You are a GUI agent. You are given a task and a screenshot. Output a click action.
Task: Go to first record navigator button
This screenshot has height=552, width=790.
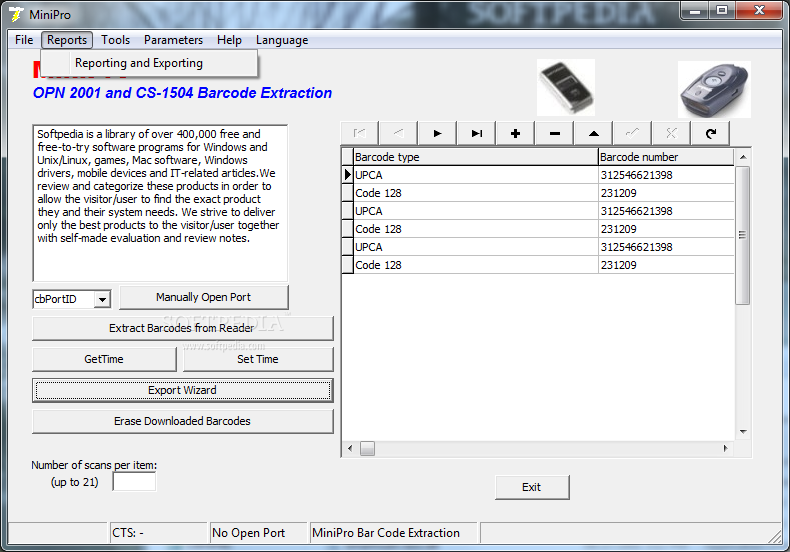pos(360,133)
